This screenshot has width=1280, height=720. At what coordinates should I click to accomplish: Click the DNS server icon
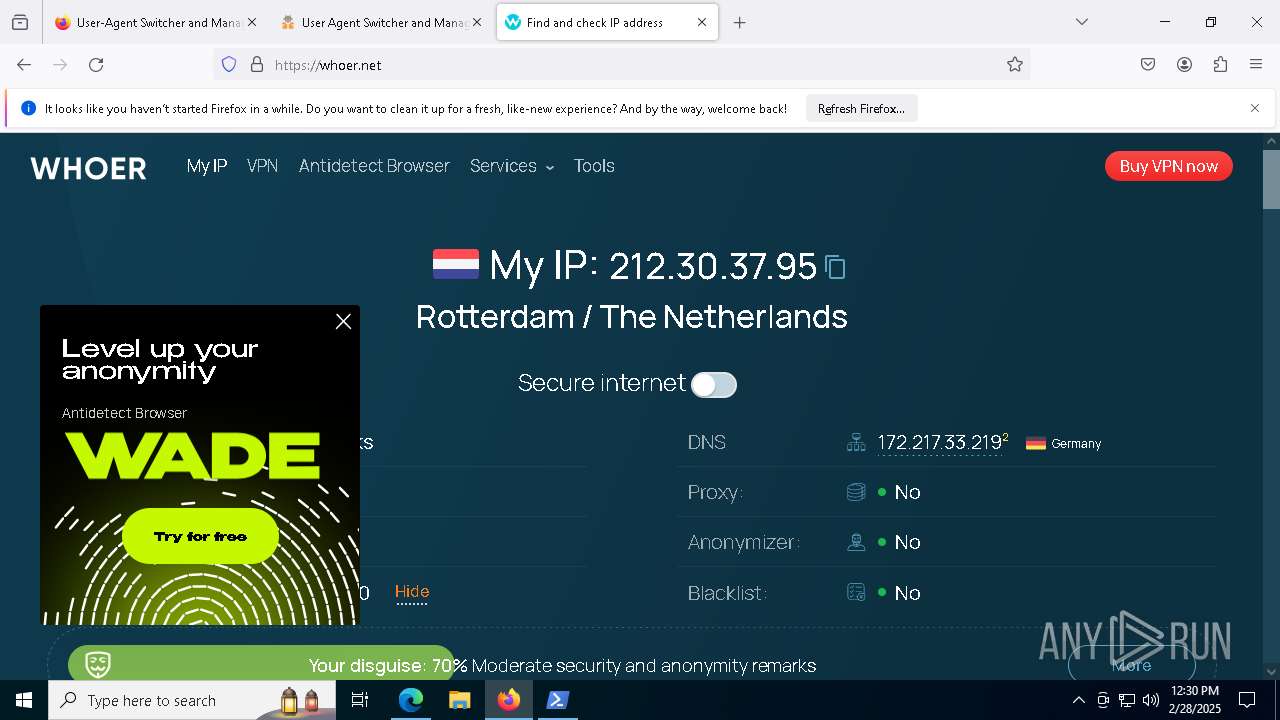(x=856, y=443)
